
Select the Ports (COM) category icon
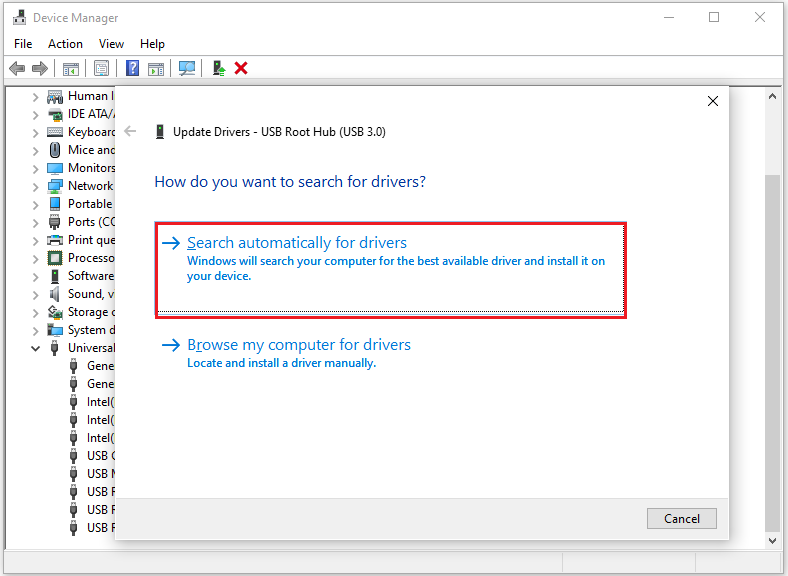click(x=55, y=222)
